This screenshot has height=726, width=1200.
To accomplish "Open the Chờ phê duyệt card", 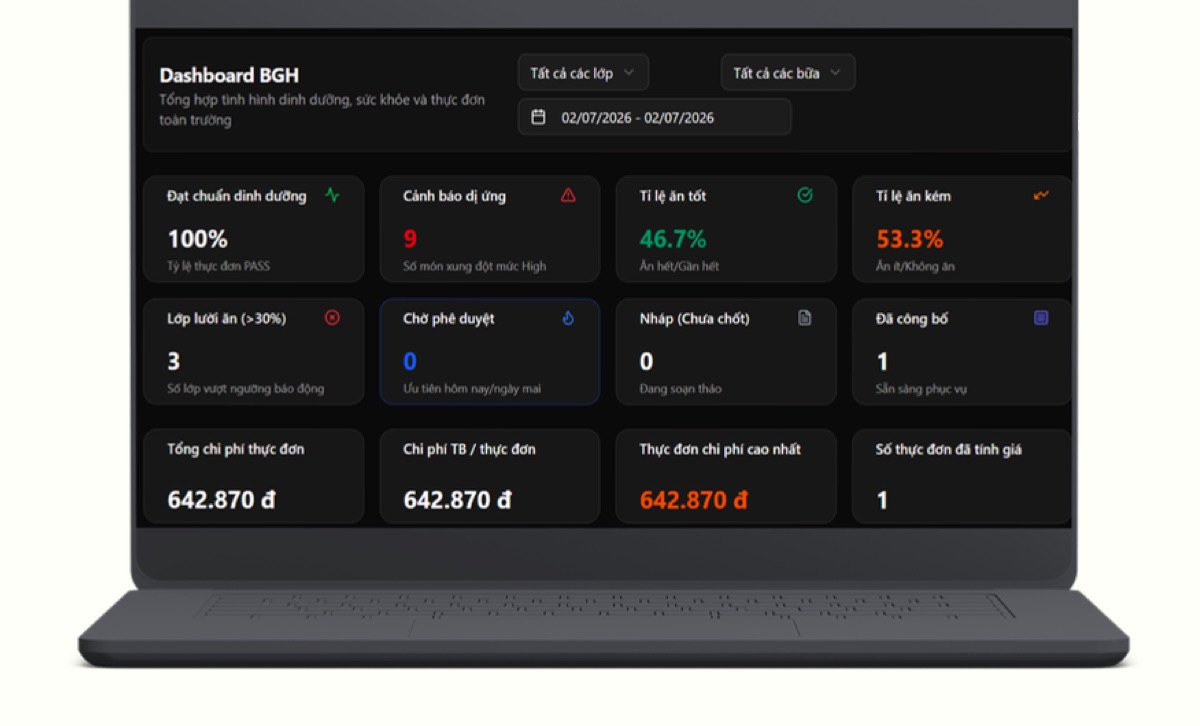I will pyautogui.click(x=490, y=351).
